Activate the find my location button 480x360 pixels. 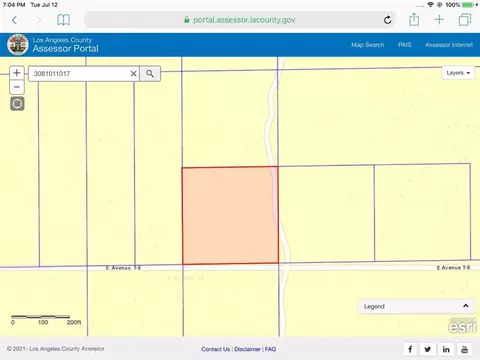coord(17,104)
